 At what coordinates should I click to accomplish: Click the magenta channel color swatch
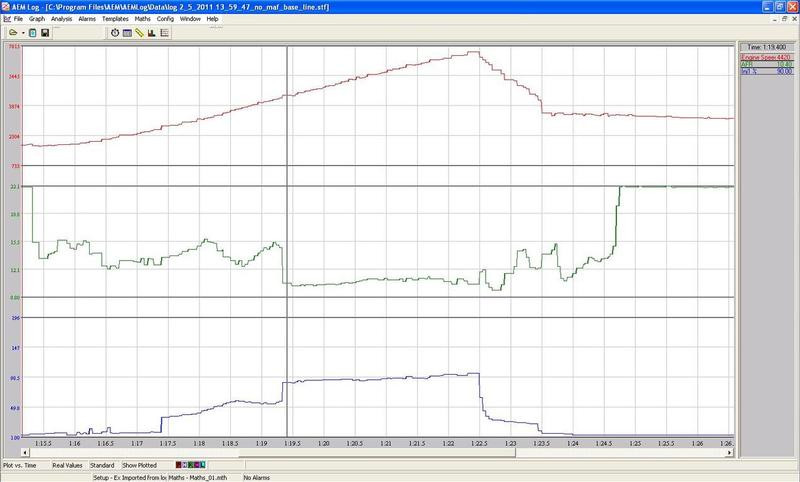pyautogui.click(x=197, y=465)
